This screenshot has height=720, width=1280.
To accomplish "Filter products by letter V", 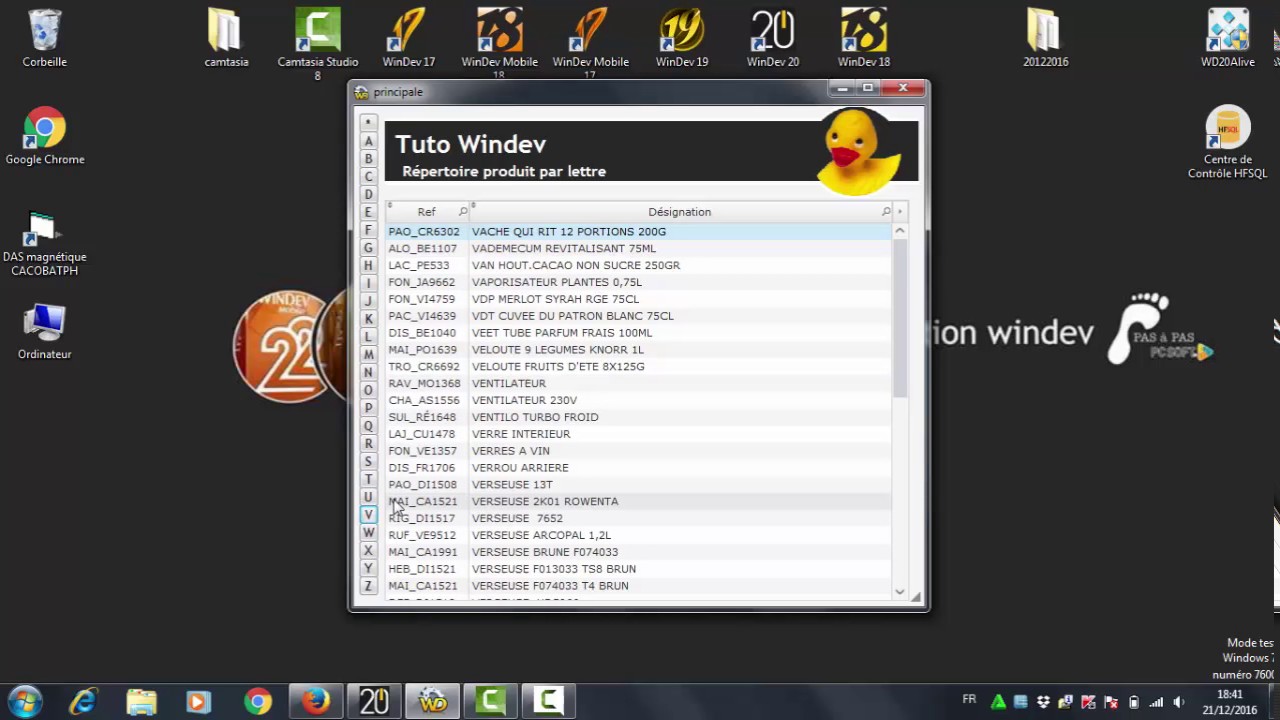I will point(368,514).
